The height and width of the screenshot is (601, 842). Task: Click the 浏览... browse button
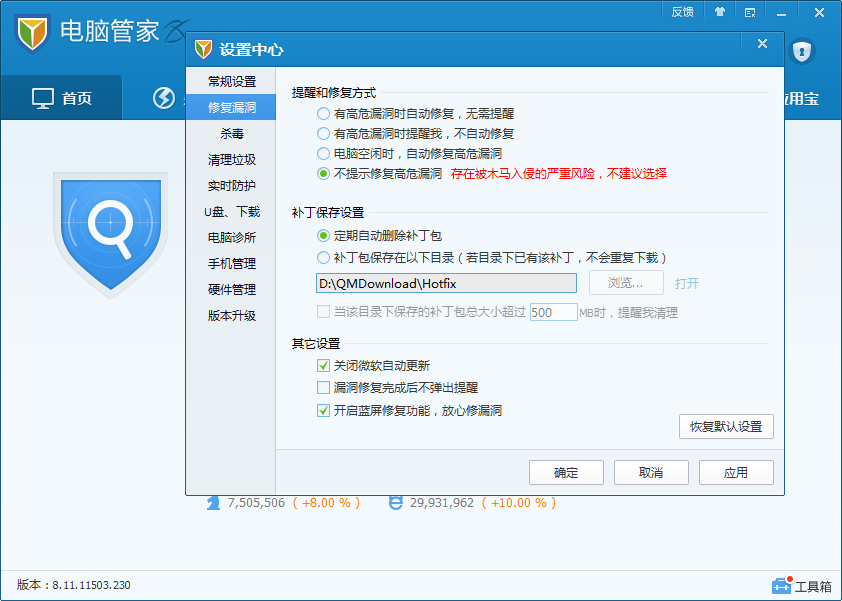(626, 283)
